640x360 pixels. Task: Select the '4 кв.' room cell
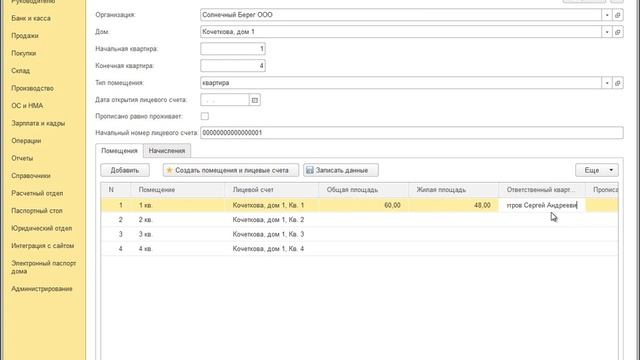click(x=178, y=249)
